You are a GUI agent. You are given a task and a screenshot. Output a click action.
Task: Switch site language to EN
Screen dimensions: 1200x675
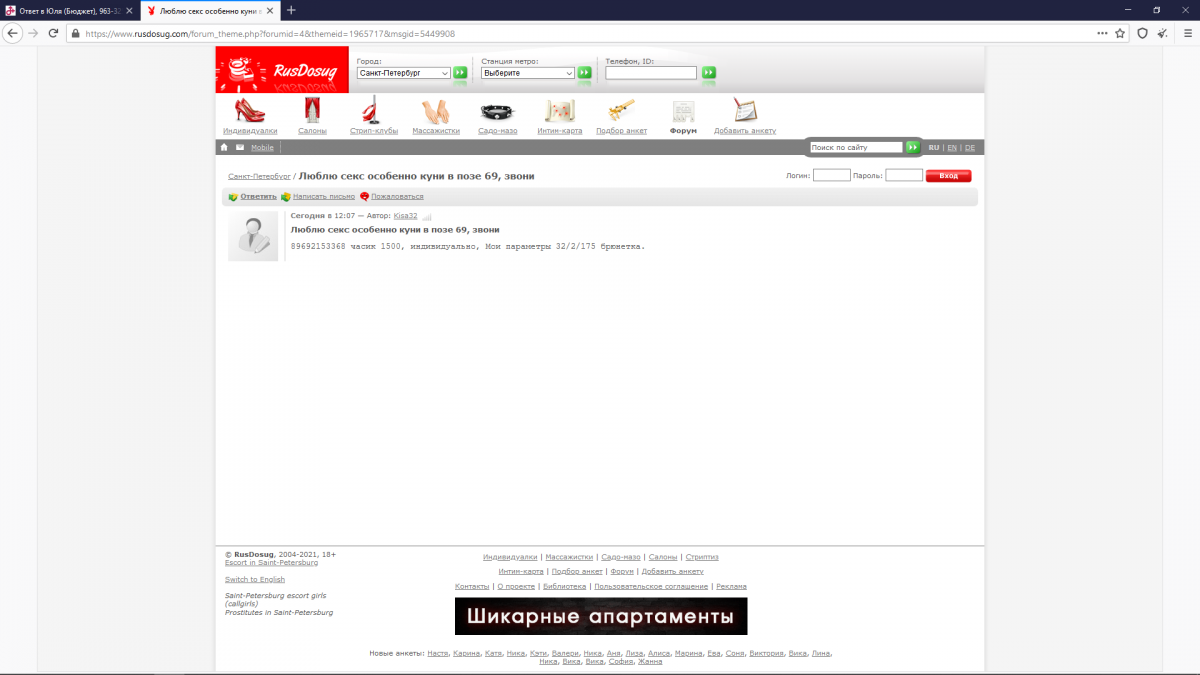coord(952,148)
